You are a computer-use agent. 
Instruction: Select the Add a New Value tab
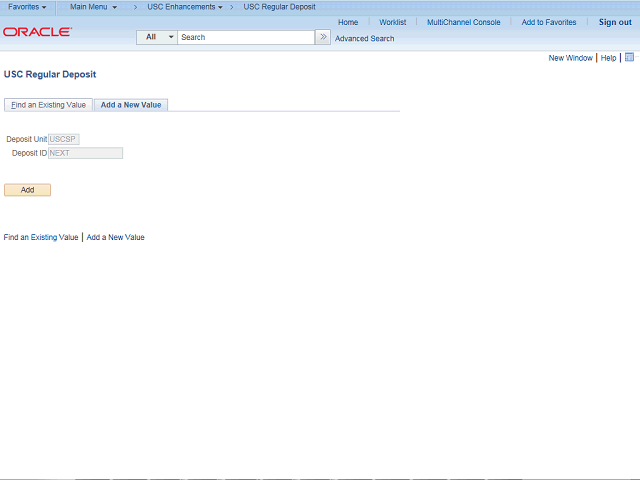tap(131, 105)
